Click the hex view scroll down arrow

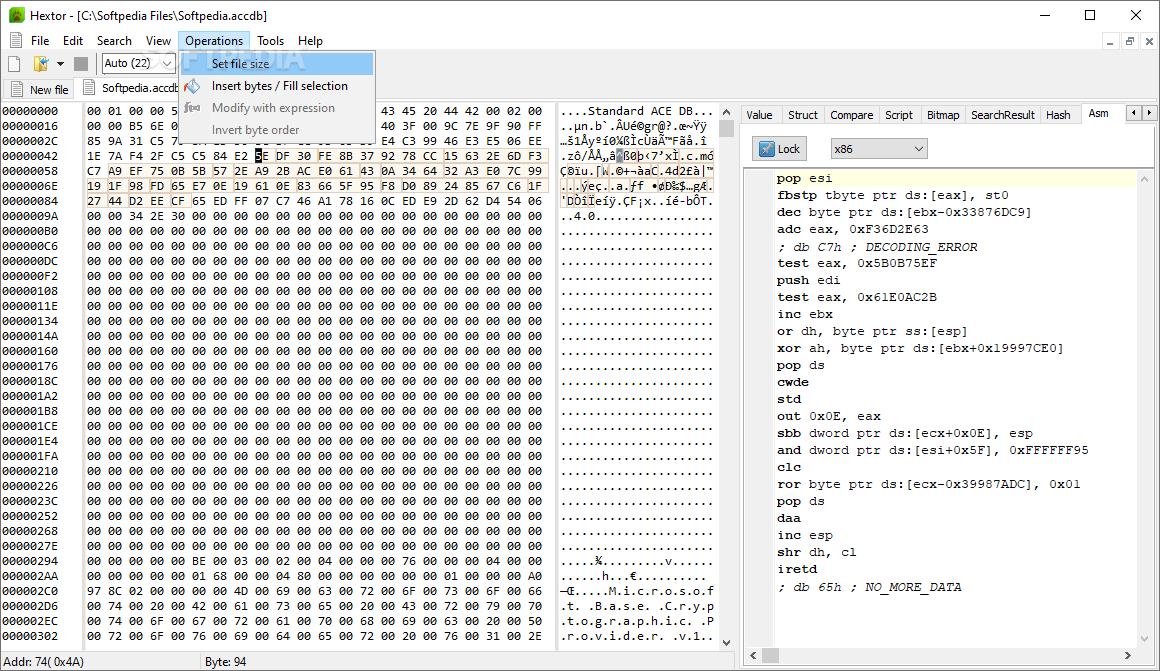[x=726, y=643]
